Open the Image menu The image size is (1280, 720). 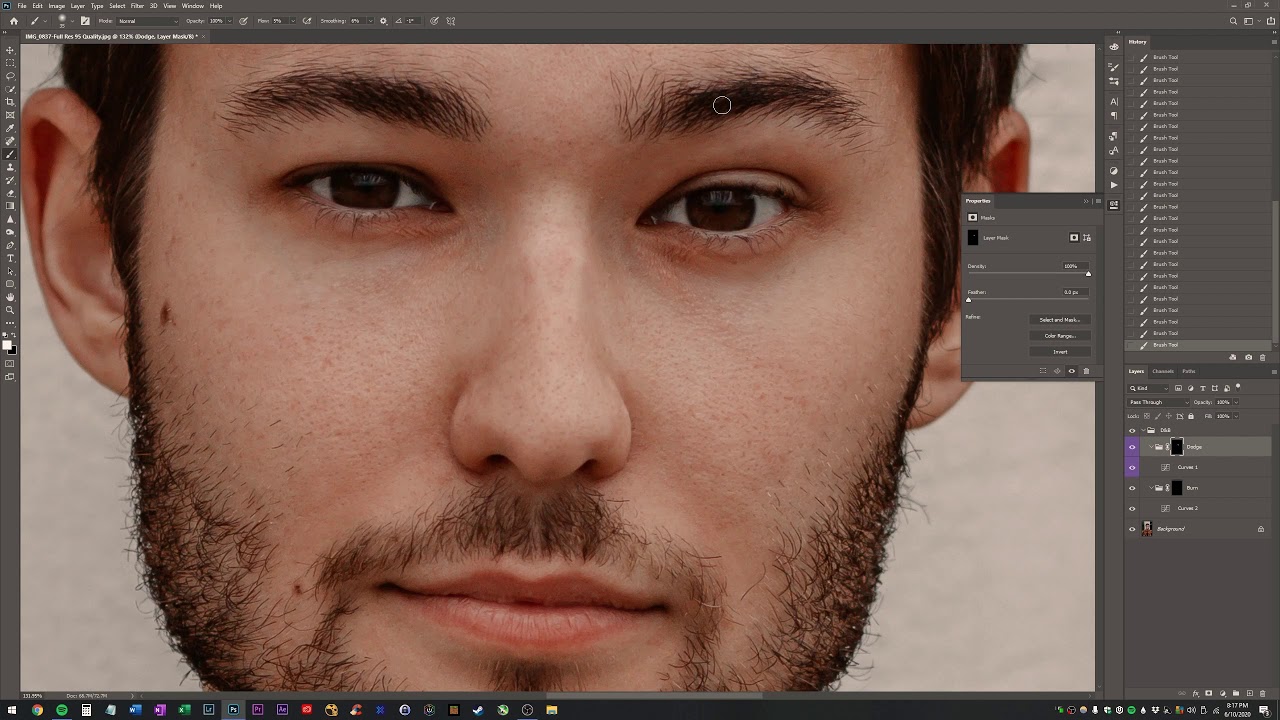click(57, 6)
